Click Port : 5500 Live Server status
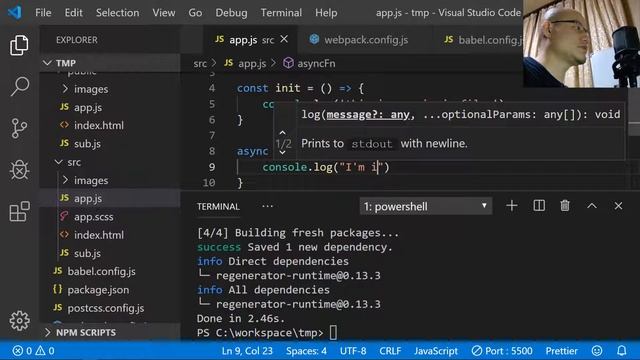The width and height of the screenshot is (640, 360). (x=502, y=351)
